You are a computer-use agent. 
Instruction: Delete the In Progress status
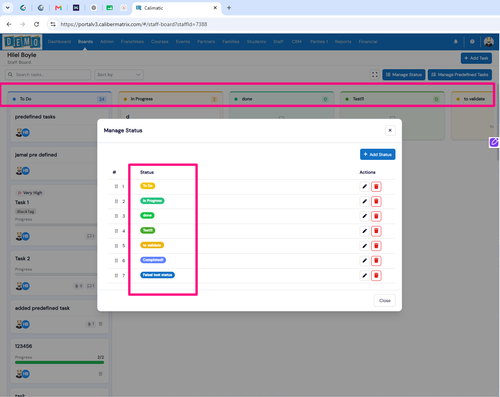(376, 201)
